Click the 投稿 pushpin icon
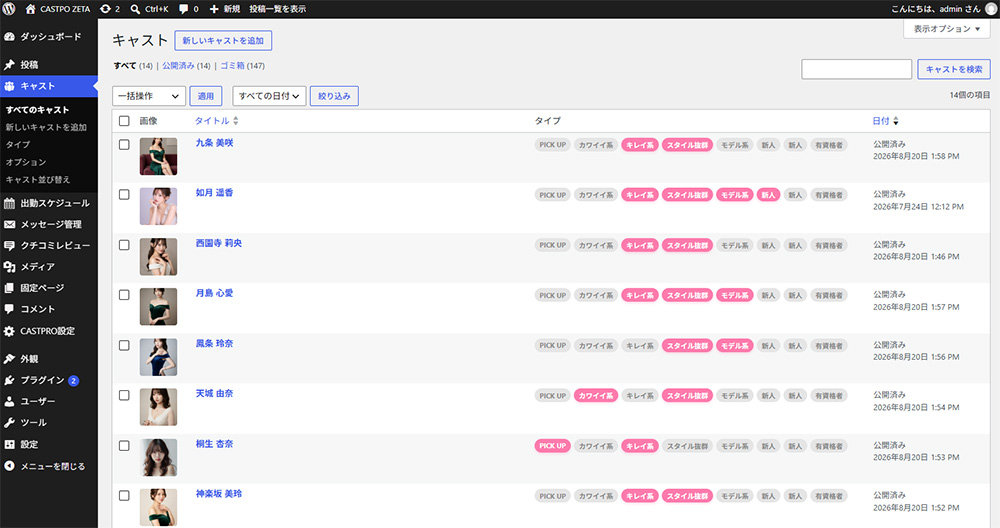Image resolution: width=1000 pixels, height=528 pixels. click(9, 64)
